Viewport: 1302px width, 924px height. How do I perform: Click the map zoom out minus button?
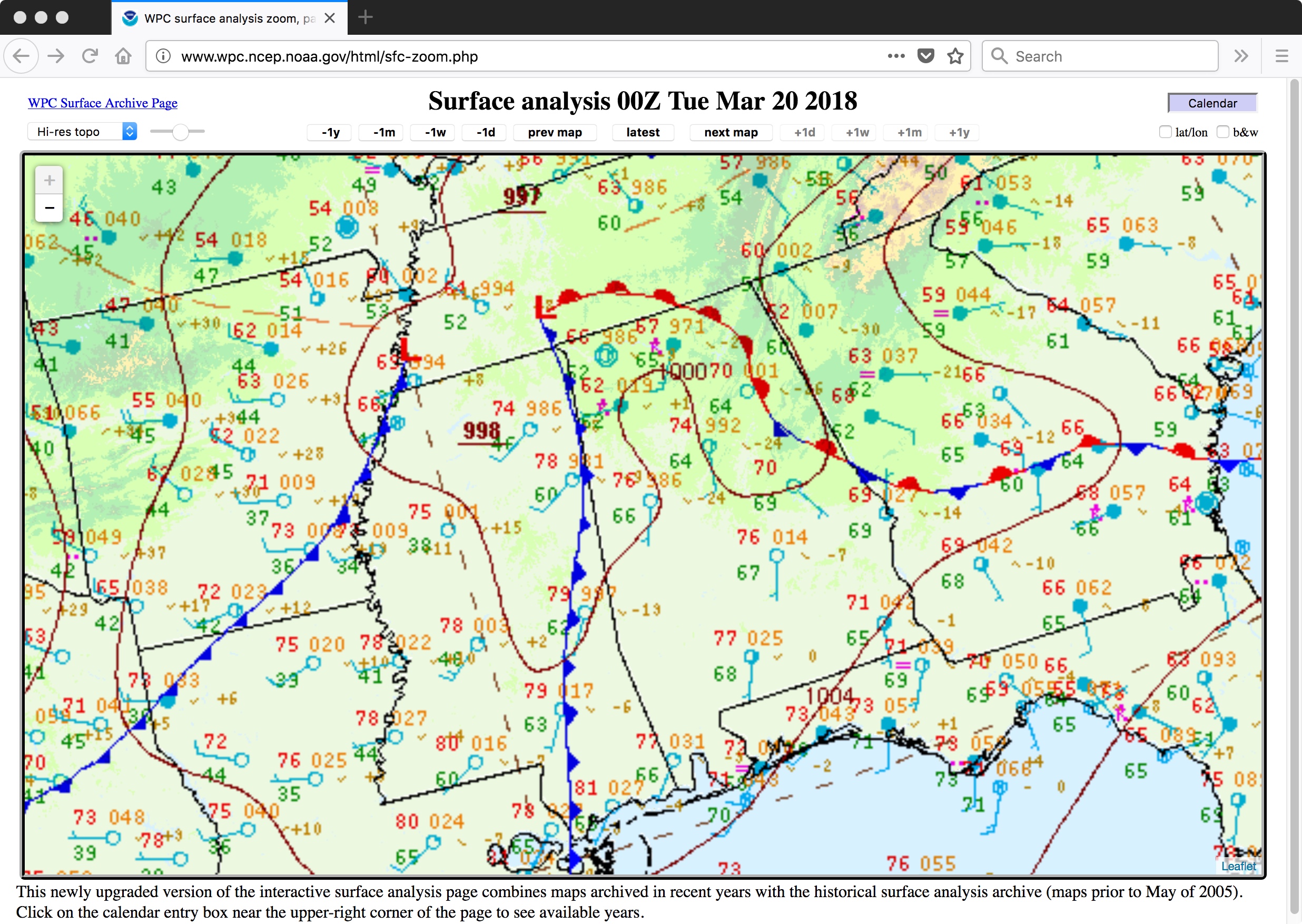pos(50,208)
